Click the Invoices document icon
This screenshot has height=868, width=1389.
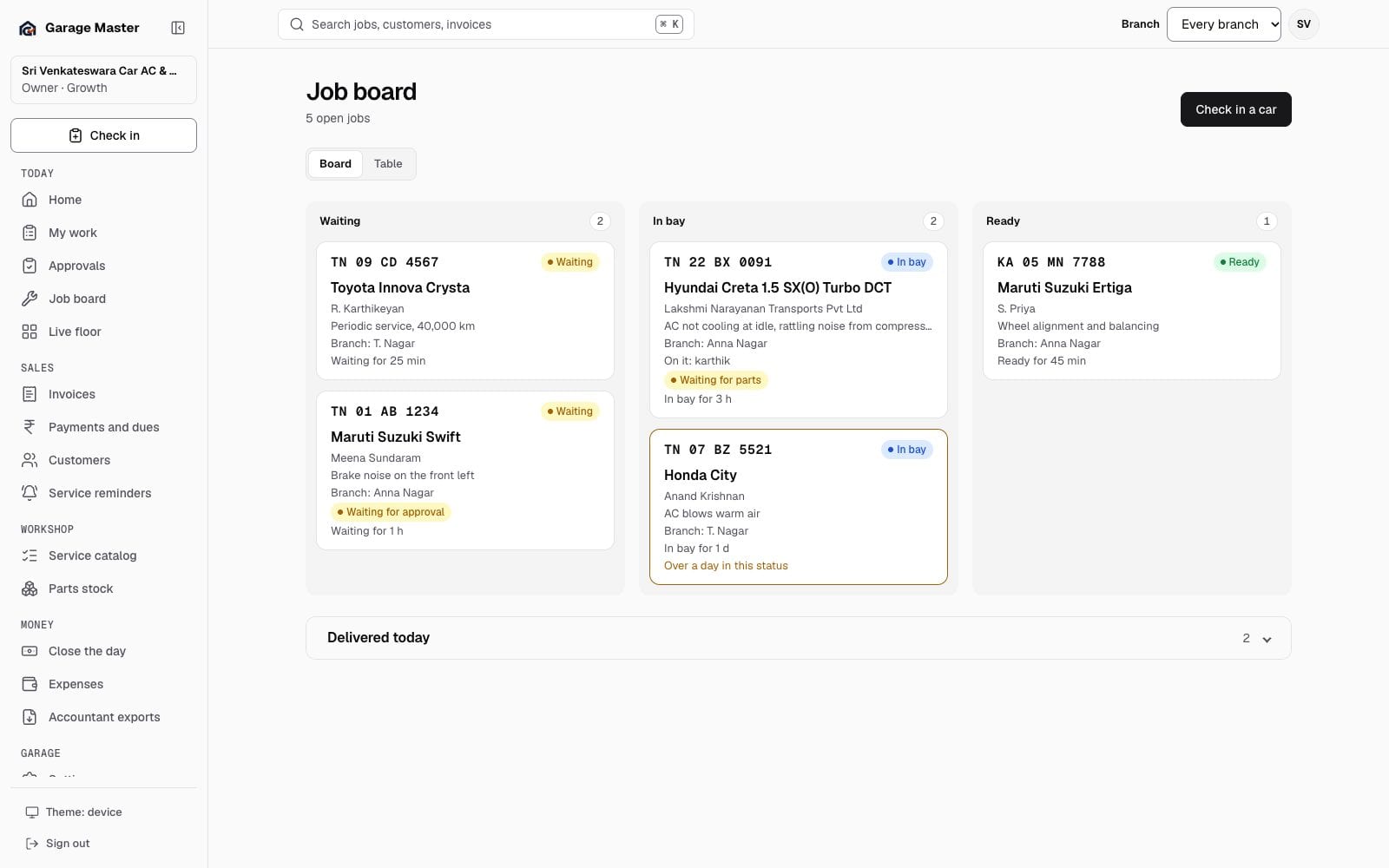click(30, 394)
